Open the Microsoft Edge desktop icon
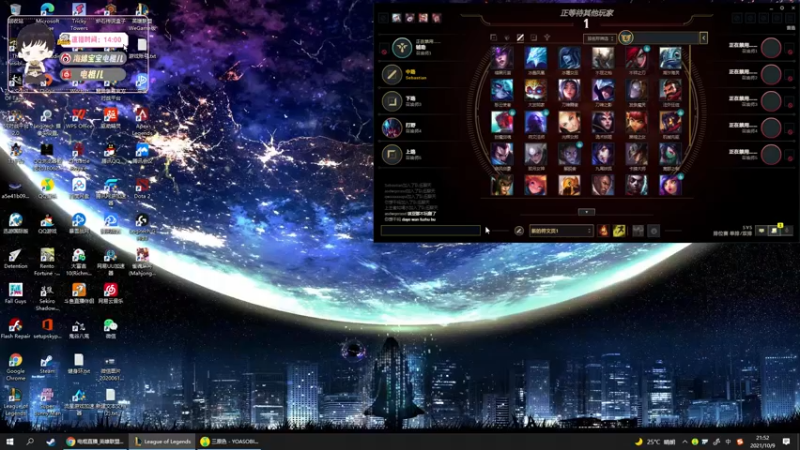Image resolution: width=800 pixels, height=450 pixels. (47, 13)
